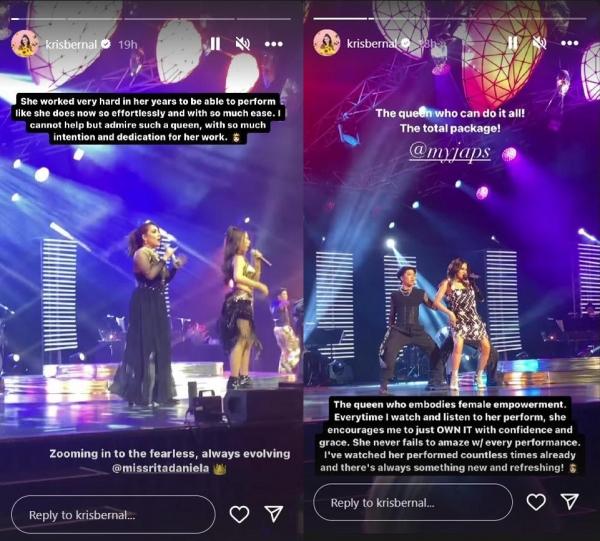Jump using right story progress bar
The height and width of the screenshot is (541, 600).
pos(450,18)
